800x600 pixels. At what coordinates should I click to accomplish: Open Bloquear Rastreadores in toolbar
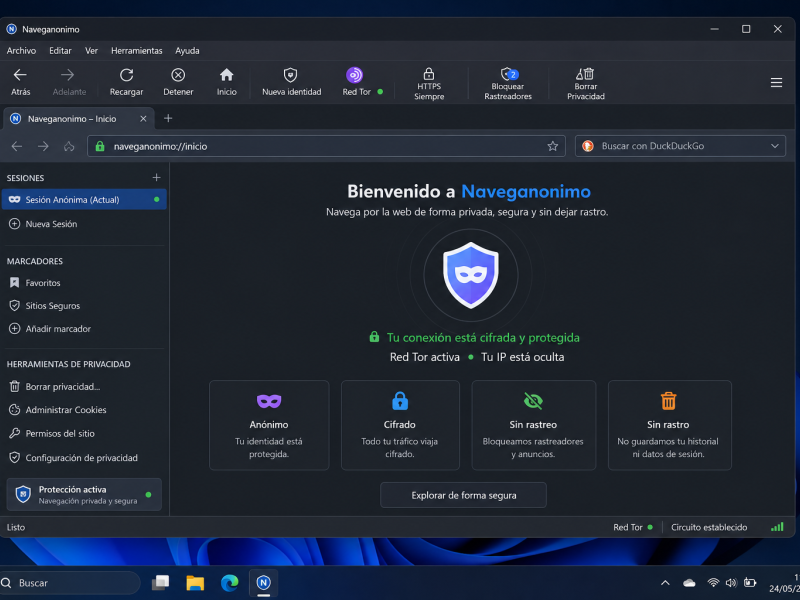[x=508, y=84]
